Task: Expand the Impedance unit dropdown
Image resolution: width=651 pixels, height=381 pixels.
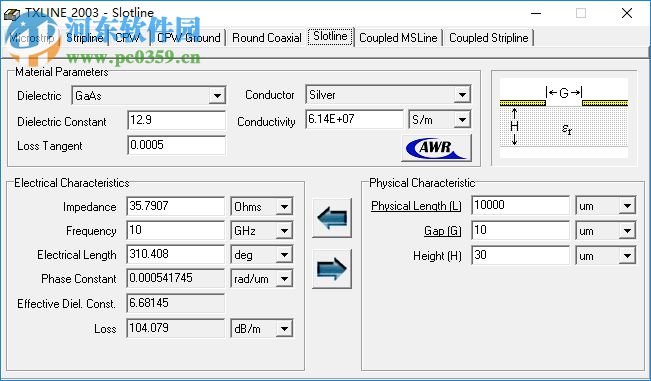Action: [284, 207]
